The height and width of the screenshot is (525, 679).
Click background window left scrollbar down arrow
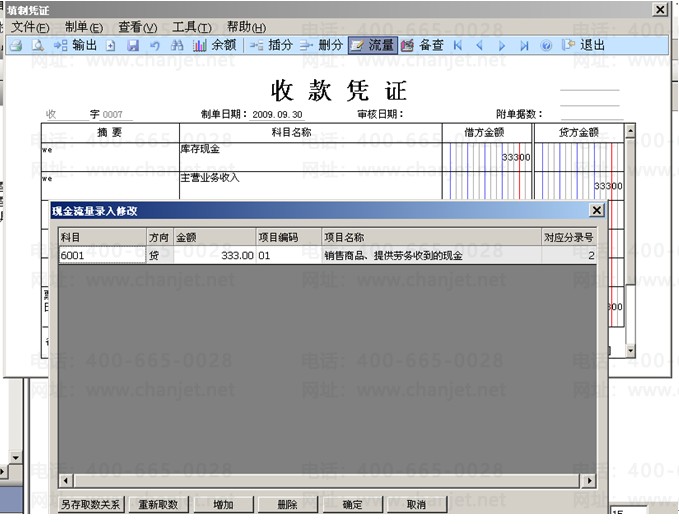click(x=16, y=457)
